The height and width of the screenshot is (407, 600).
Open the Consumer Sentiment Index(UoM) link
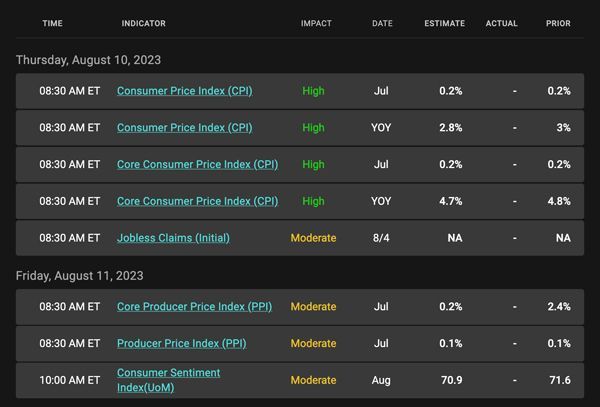coord(168,380)
